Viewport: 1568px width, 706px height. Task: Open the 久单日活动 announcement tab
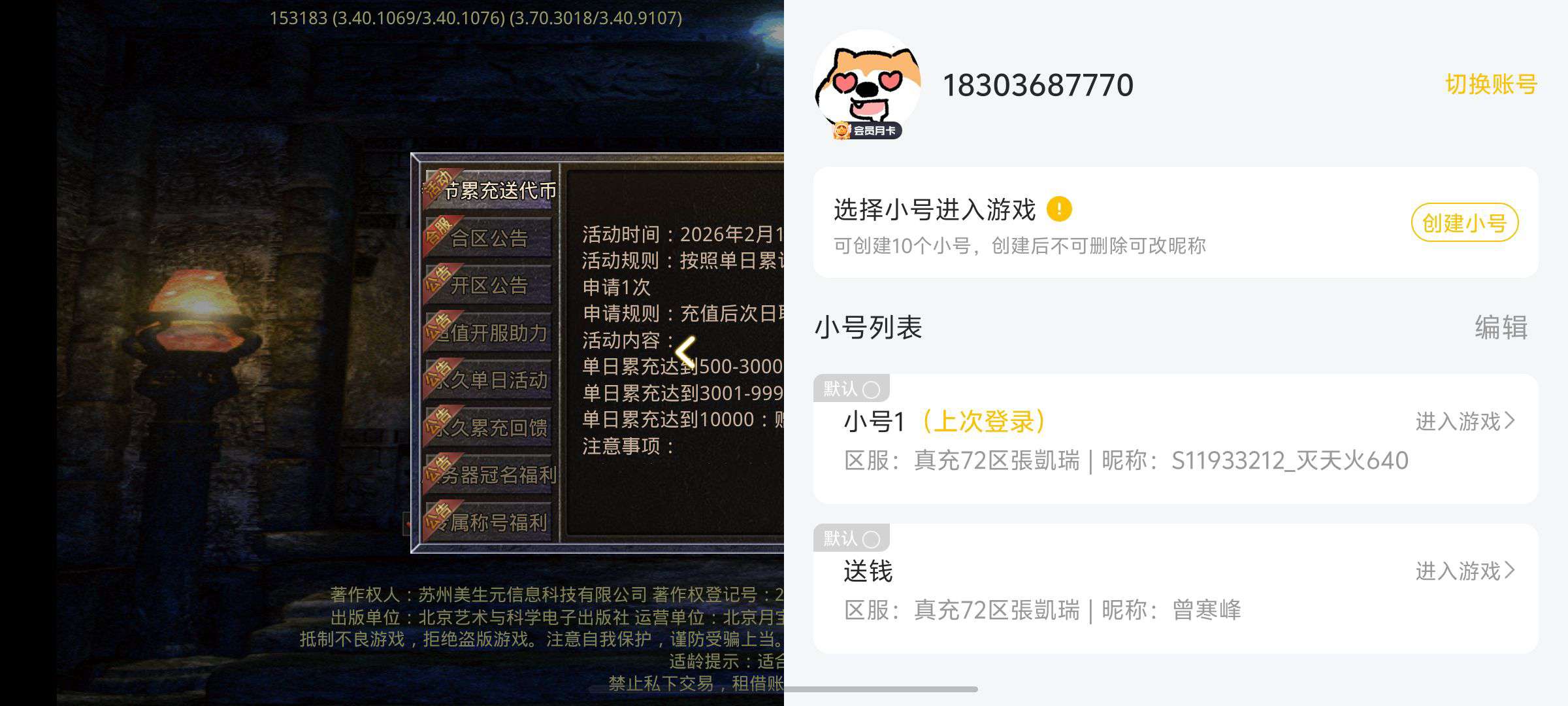(488, 380)
